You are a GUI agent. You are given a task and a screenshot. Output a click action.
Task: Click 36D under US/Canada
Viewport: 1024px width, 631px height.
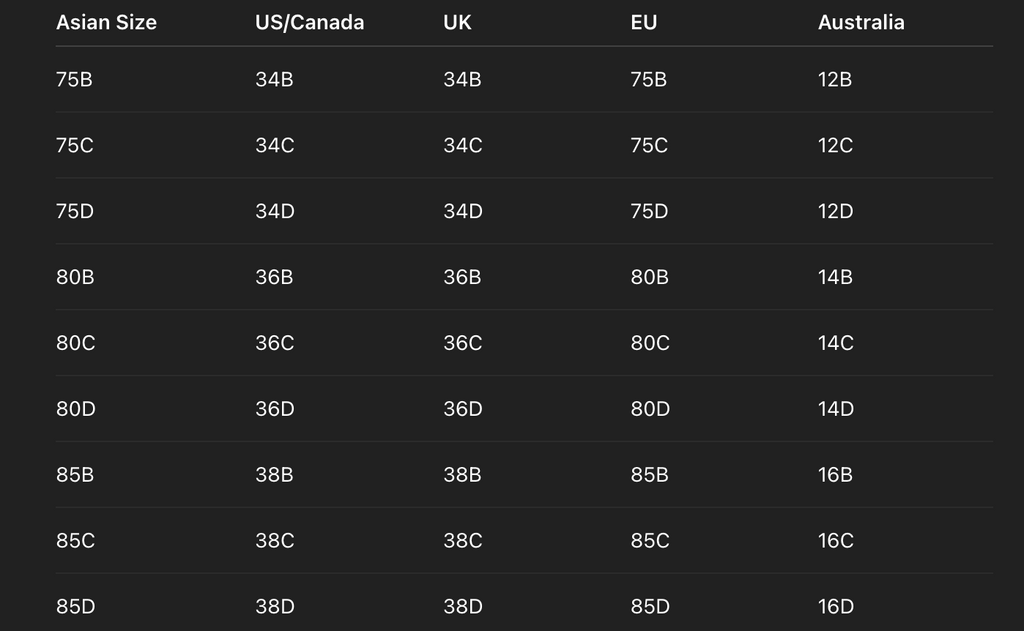274,410
